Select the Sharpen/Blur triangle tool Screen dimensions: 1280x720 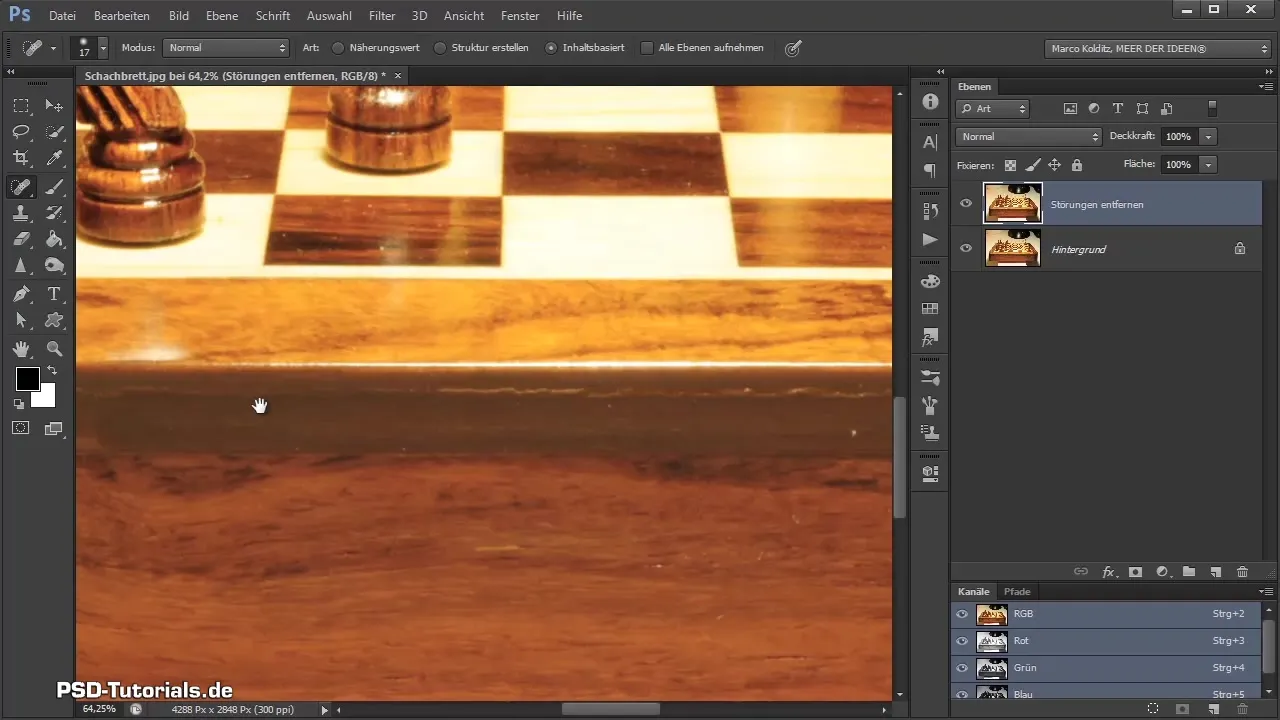click(x=21, y=266)
